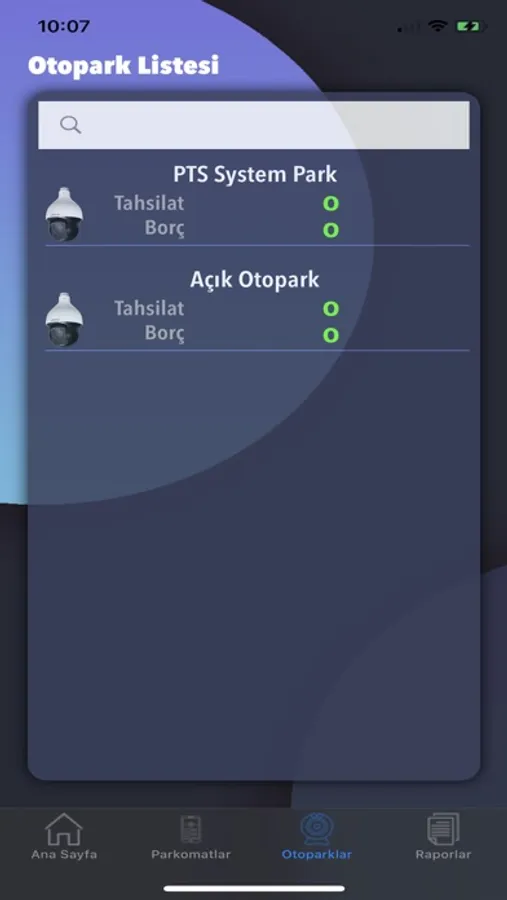The height and width of the screenshot is (900, 507).
Task: Select the Otoparklar camera icon
Action: click(317, 829)
